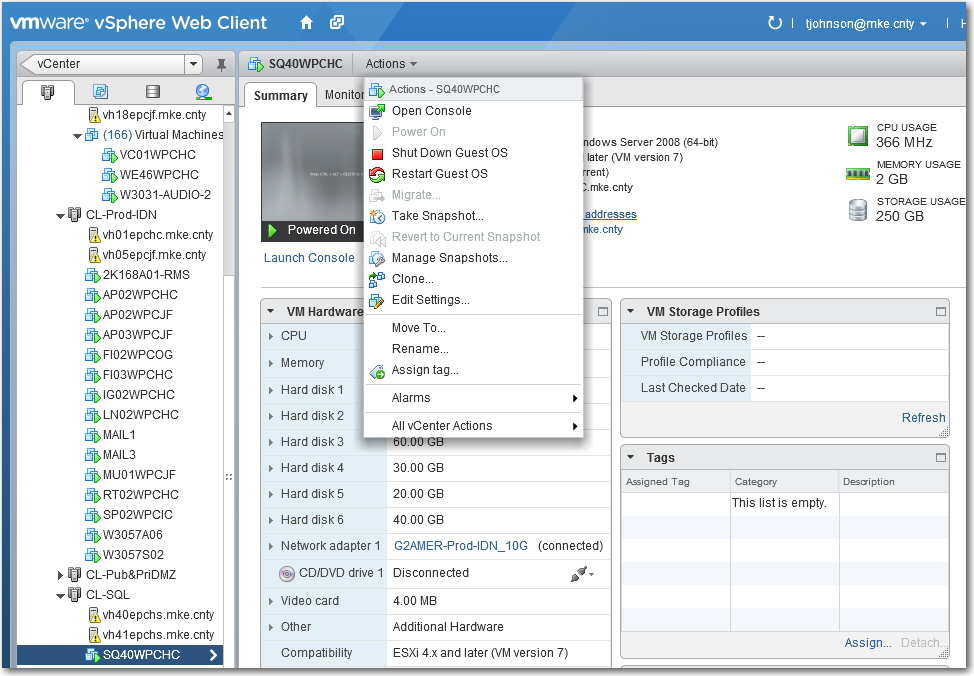Open the new window icon beside home
974x676 pixels.
(x=337, y=22)
